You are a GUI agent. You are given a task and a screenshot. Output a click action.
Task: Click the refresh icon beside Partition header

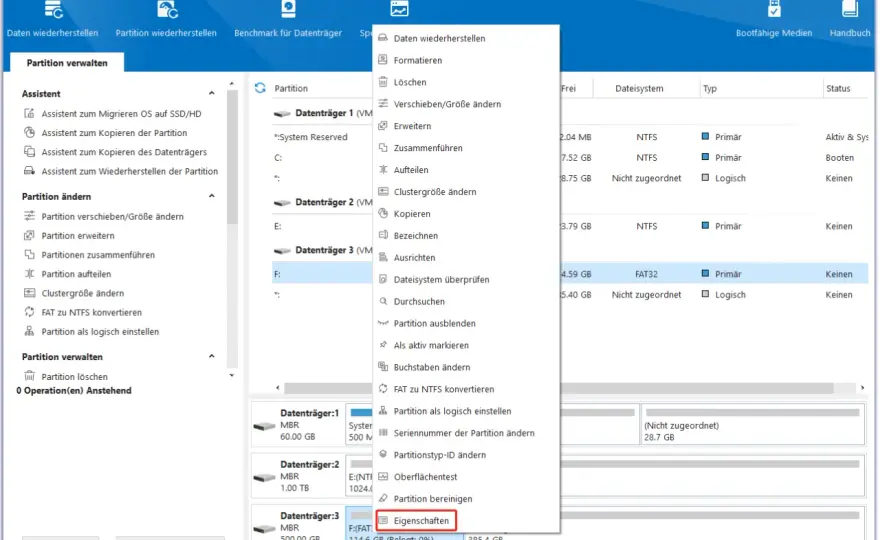pyautogui.click(x=260, y=88)
